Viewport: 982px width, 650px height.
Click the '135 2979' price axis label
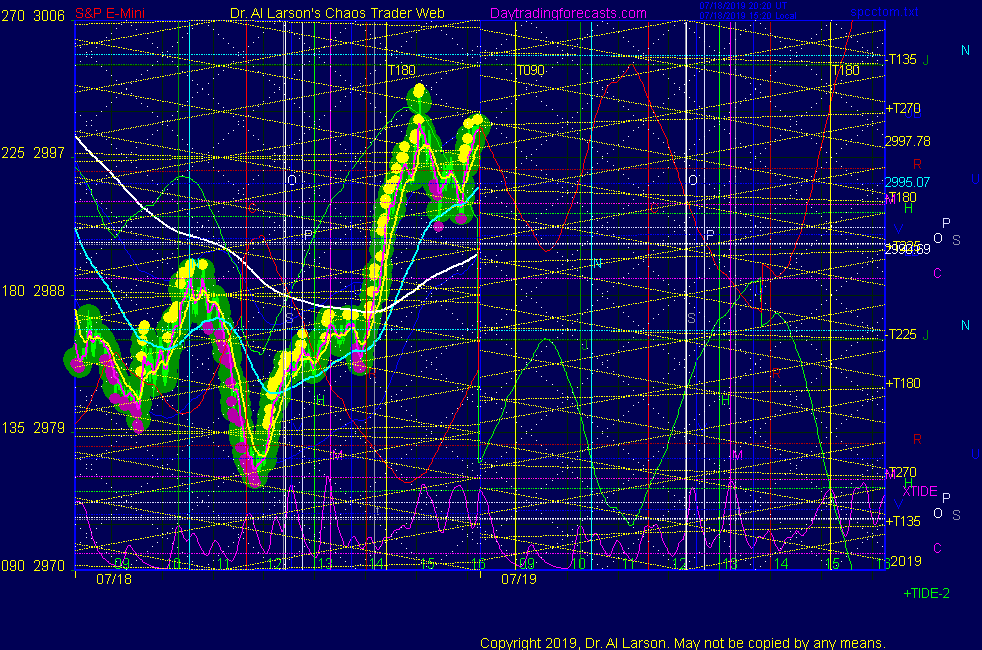[x=33, y=428]
